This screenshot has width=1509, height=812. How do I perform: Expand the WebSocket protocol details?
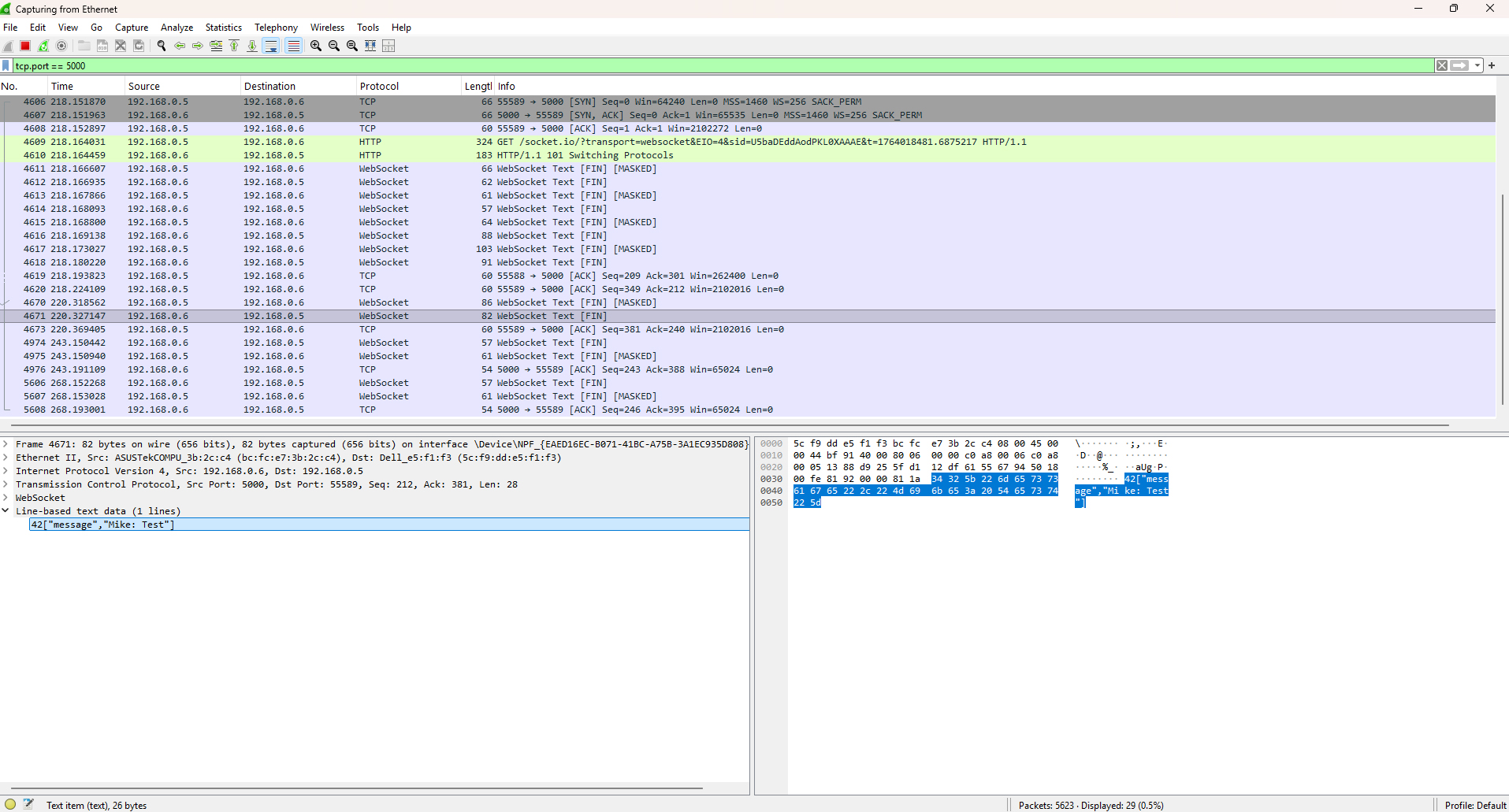[6, 498]
